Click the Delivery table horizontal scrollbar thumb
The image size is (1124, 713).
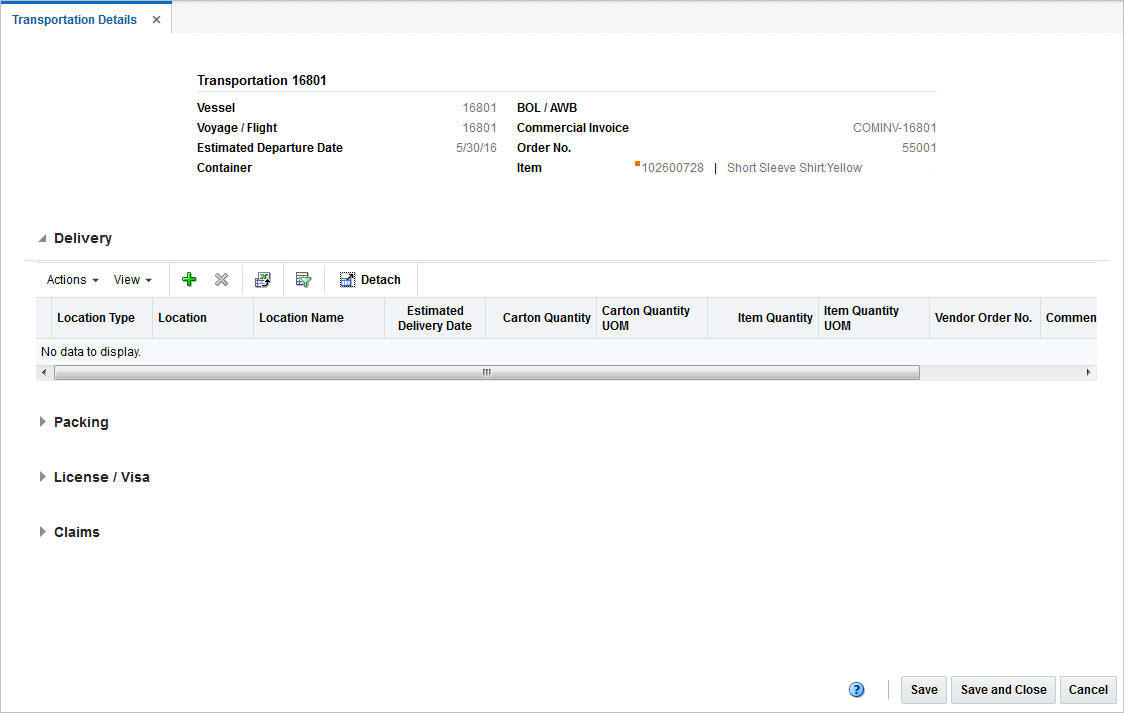click(x=487, y=372)
